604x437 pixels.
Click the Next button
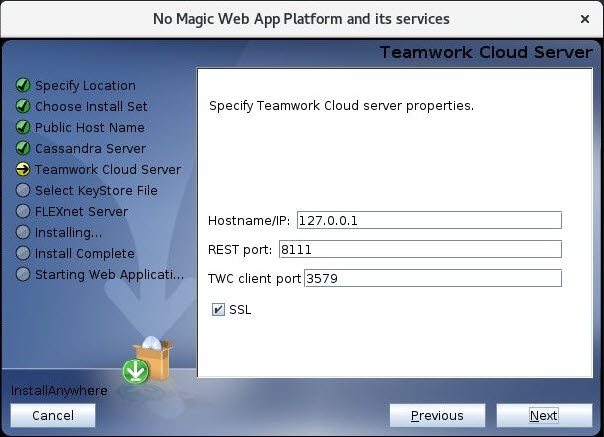(544, 415)
